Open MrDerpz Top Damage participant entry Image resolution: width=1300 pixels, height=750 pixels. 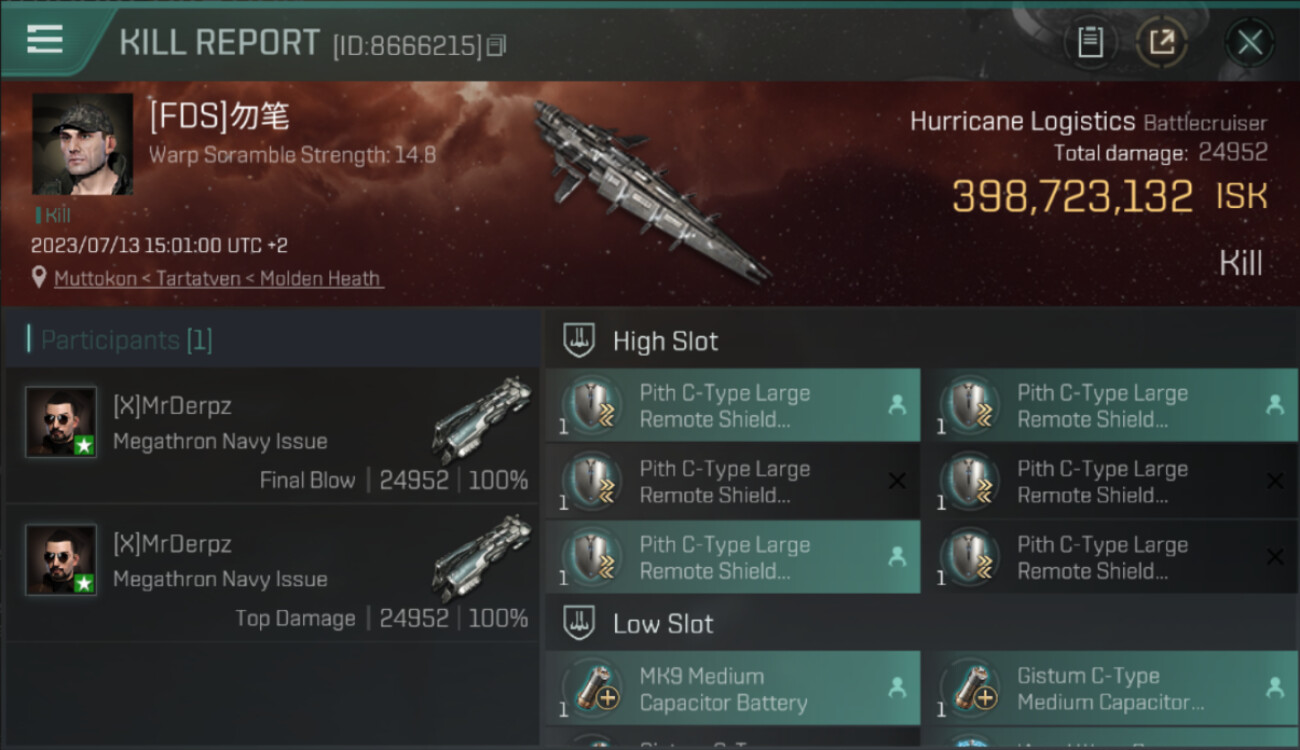(x=272, y=572)
